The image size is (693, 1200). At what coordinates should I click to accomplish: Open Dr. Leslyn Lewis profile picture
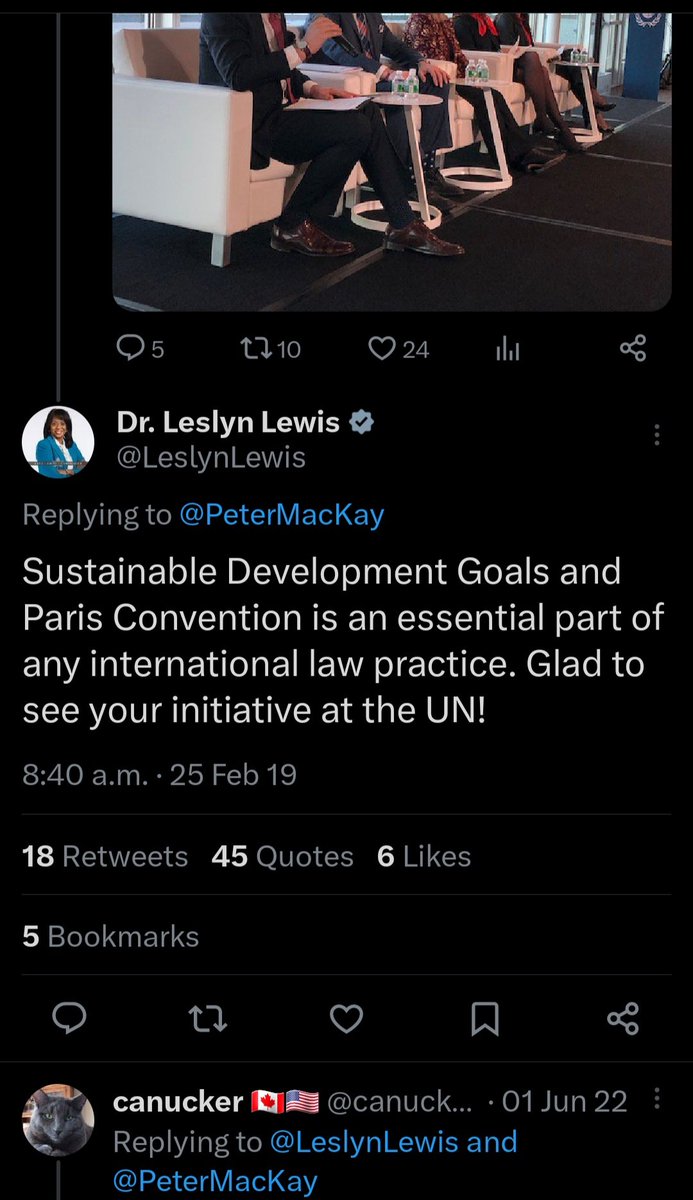(x=58, y=441)
